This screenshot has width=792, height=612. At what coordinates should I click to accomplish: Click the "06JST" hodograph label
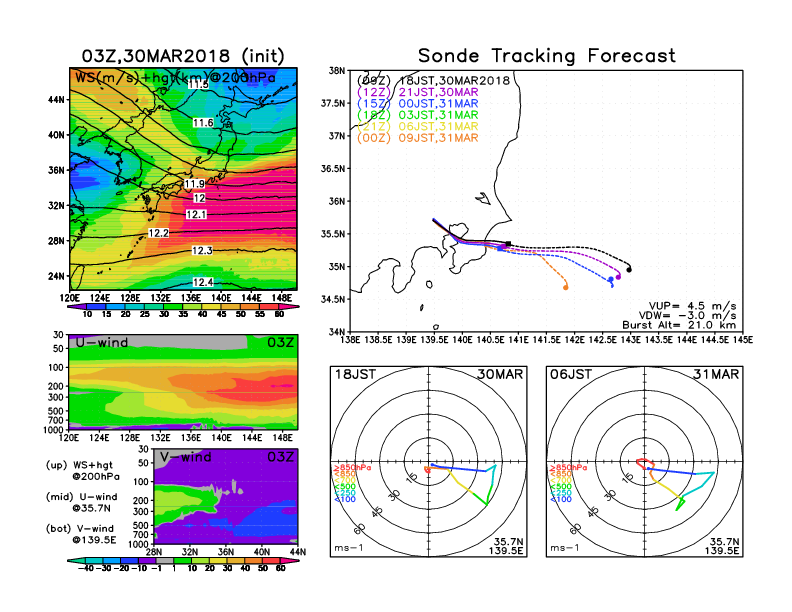point(571,375)
